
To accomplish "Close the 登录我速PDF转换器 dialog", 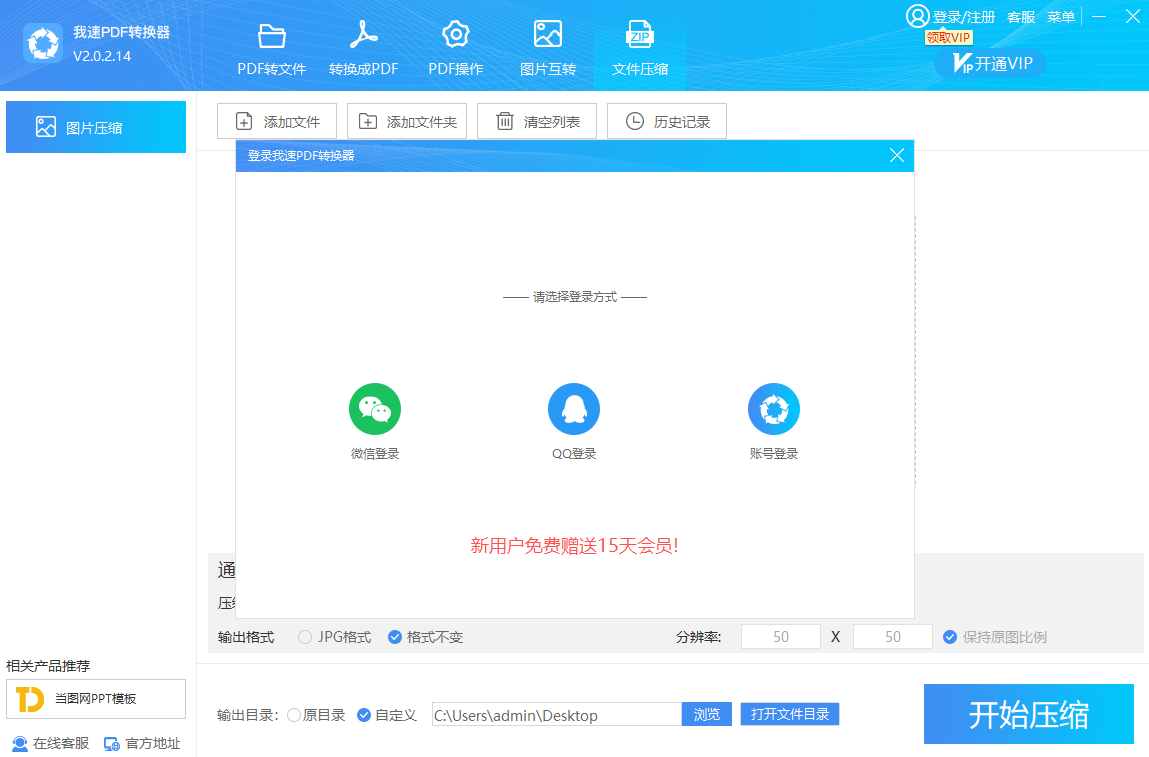I will tap(897, 155).
